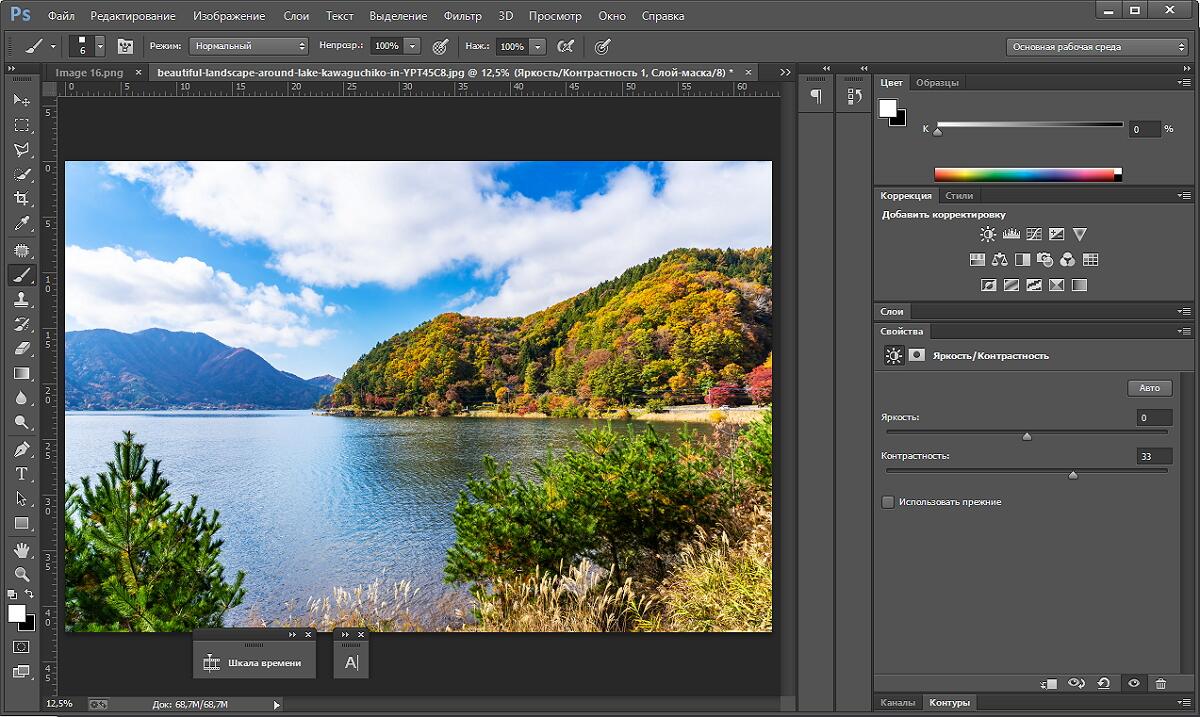The width and height of the screenshot is (1200, 717).
Task: Open the Непрозр. opacity dropdown arrow
Action: click(x=412, y=46)
